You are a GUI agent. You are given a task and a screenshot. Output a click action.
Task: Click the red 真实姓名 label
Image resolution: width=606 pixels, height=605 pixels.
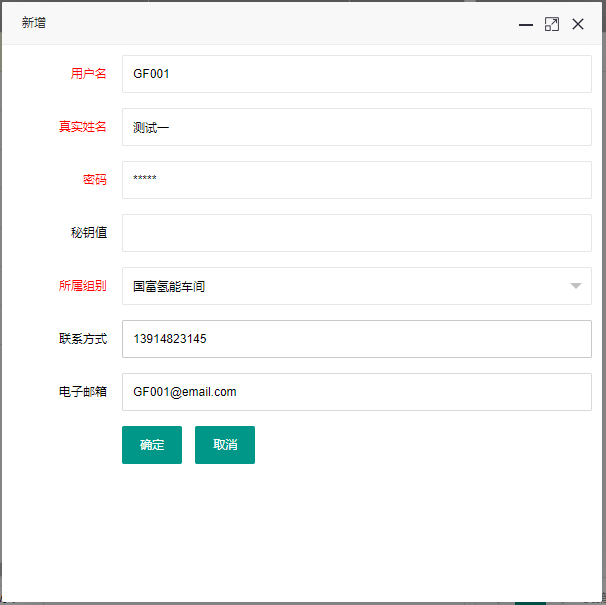(82, 126)
